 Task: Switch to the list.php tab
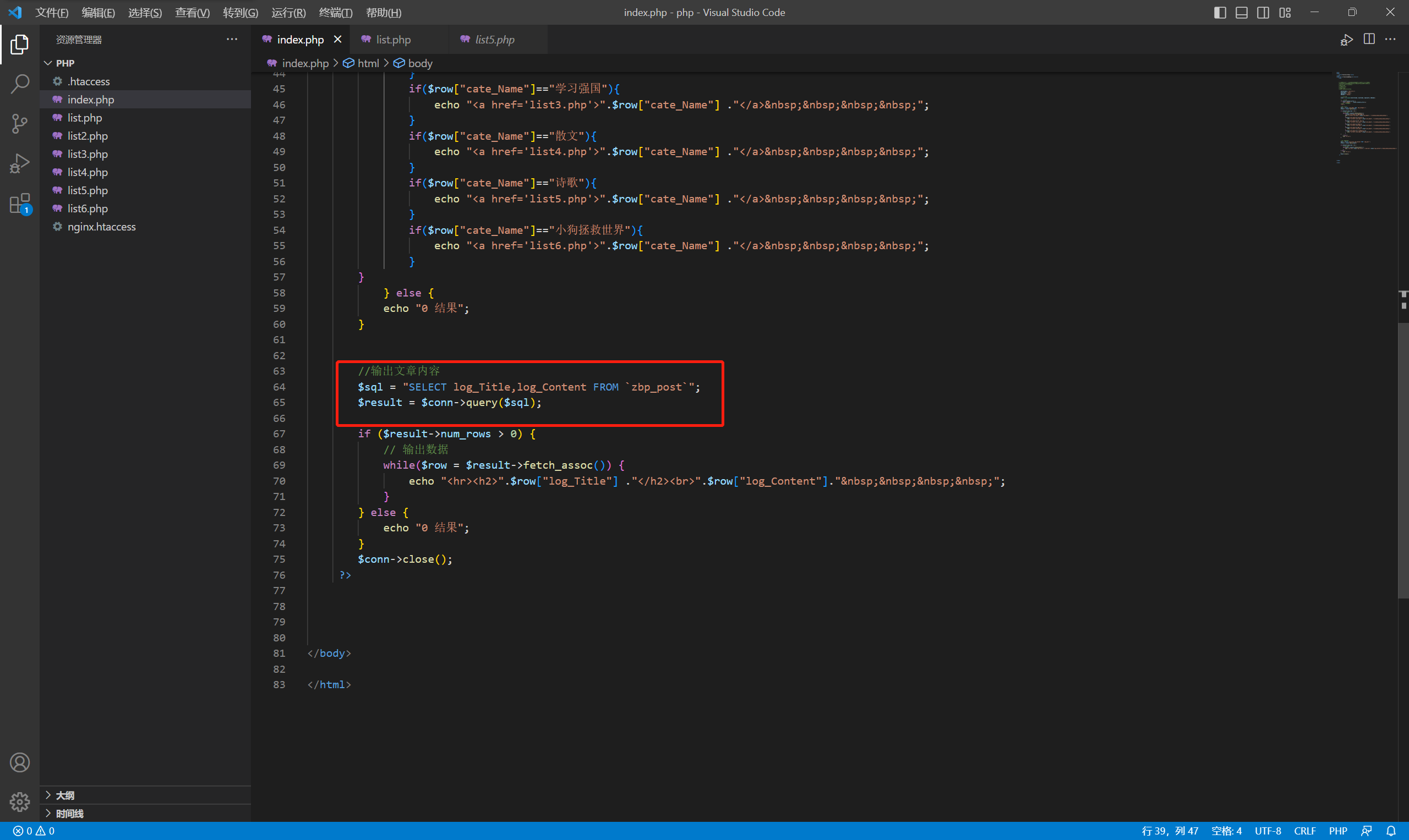pyautogui.click(x=393, y=40)
